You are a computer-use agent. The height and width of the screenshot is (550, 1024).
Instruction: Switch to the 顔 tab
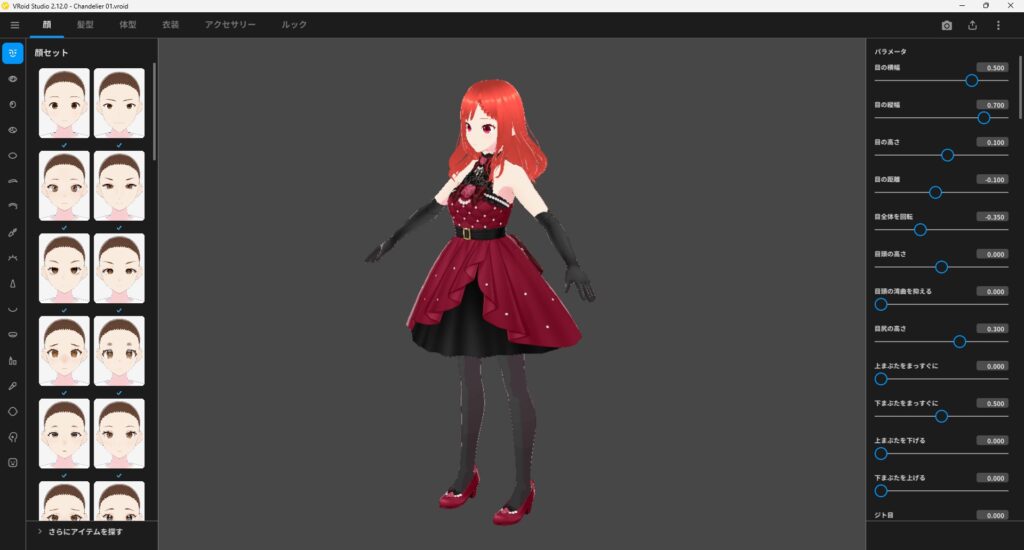[x=46, y=25]
